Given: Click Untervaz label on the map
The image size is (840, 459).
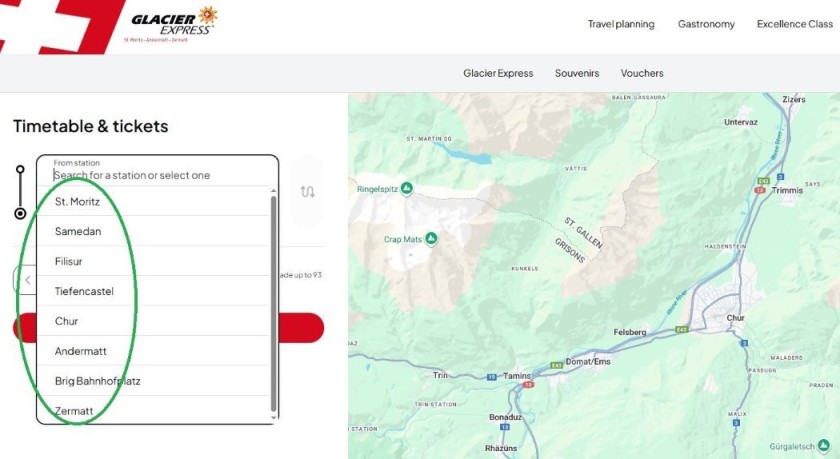Looking at the screenshot, I should 741,122.
